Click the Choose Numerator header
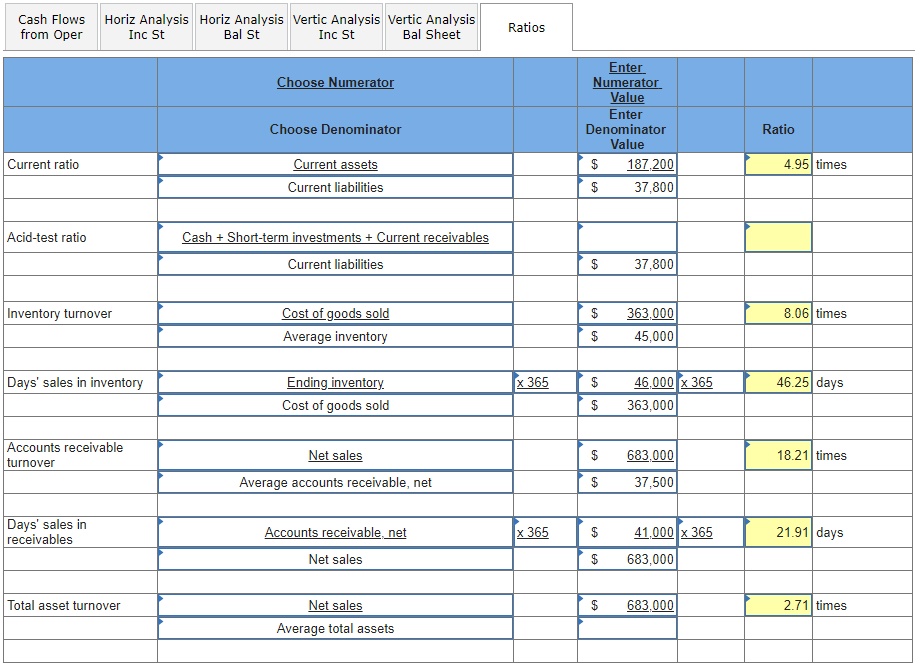Image resolution: width=915 pixels, height=663 pixels. [x=336, y=82]
